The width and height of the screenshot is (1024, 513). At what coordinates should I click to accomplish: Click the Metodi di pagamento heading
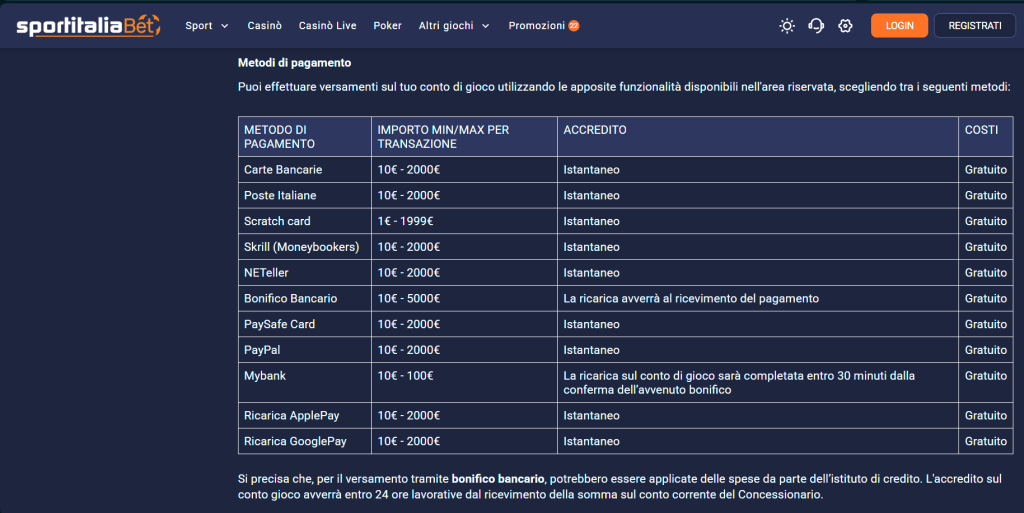[x=294, y=63]
